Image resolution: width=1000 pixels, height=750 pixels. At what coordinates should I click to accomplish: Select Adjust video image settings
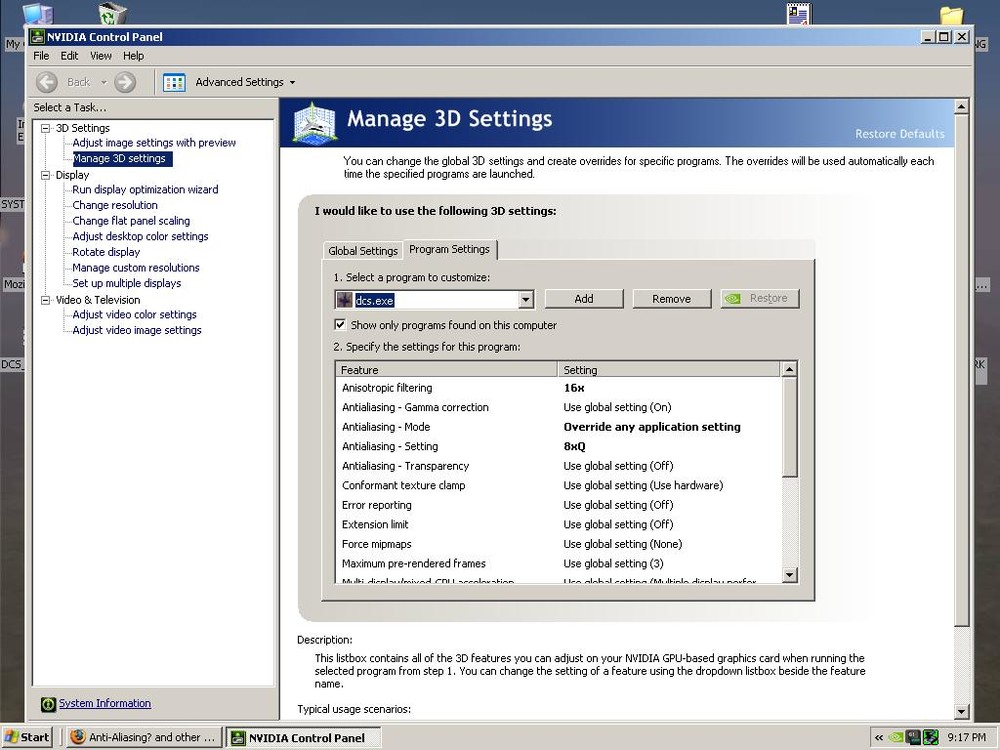136,330
